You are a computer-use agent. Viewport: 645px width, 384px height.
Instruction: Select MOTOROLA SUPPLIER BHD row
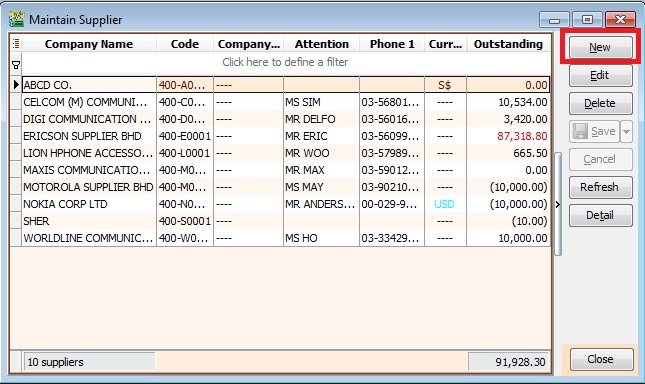click(x=285, y=187)
